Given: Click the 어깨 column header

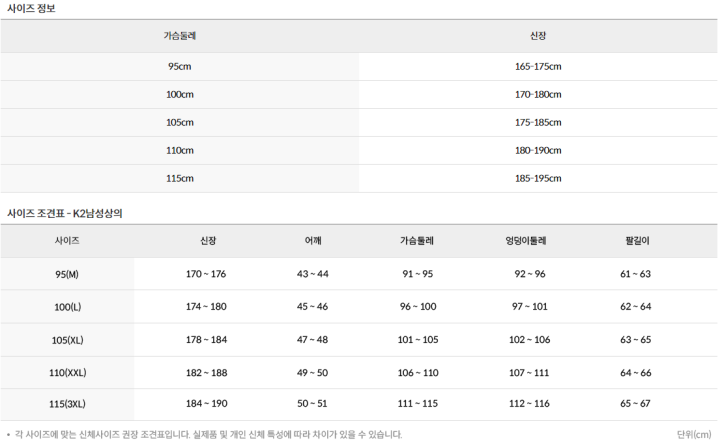Looking at the screenshot, I should coord(313,241).
